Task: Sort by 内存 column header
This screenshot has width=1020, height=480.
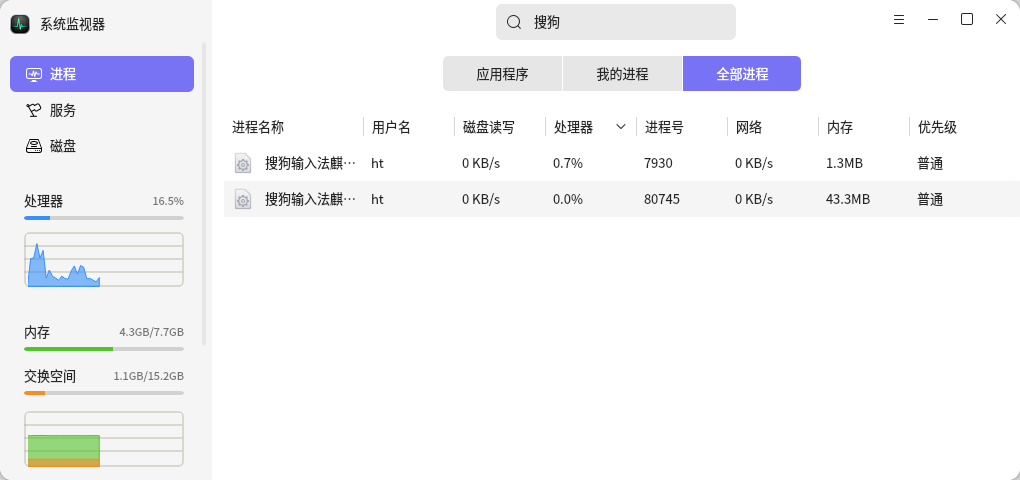Action: 865,127
